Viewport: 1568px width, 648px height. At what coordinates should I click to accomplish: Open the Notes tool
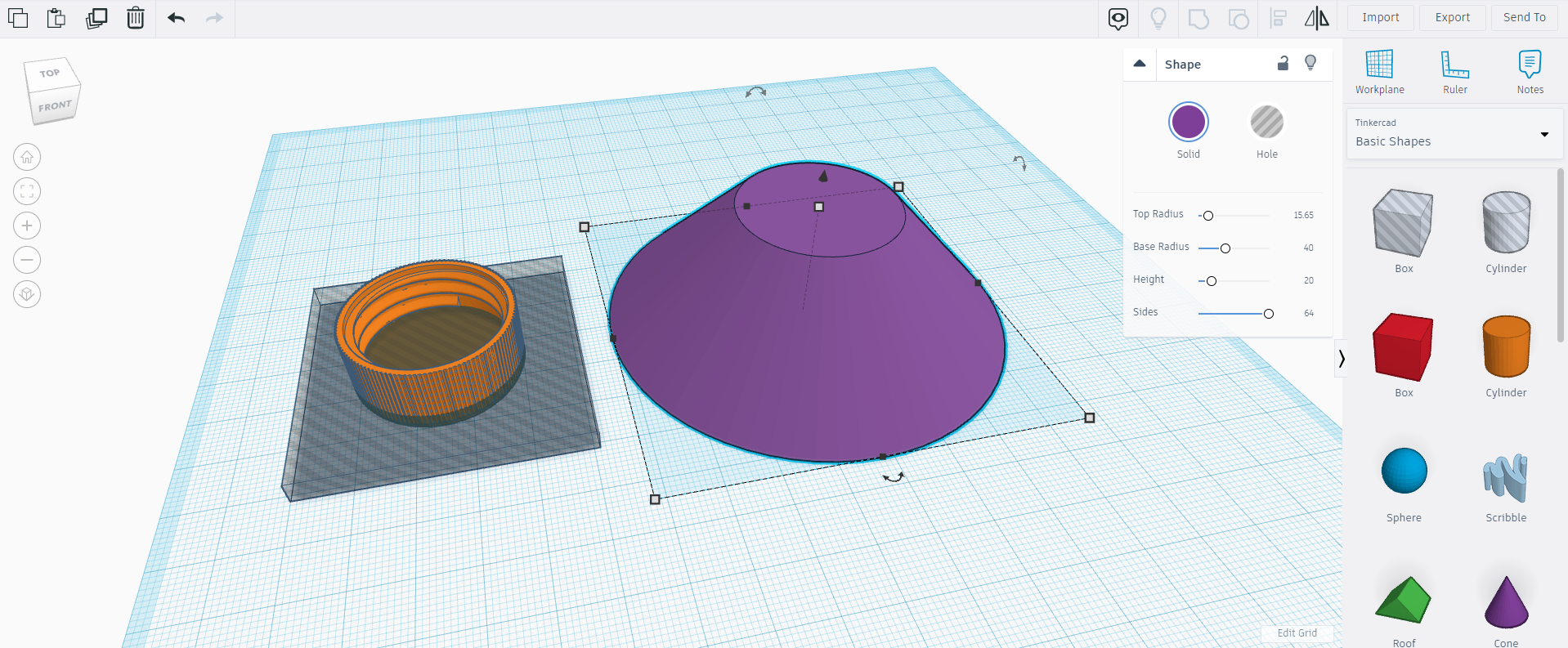tap(1530, 72)
